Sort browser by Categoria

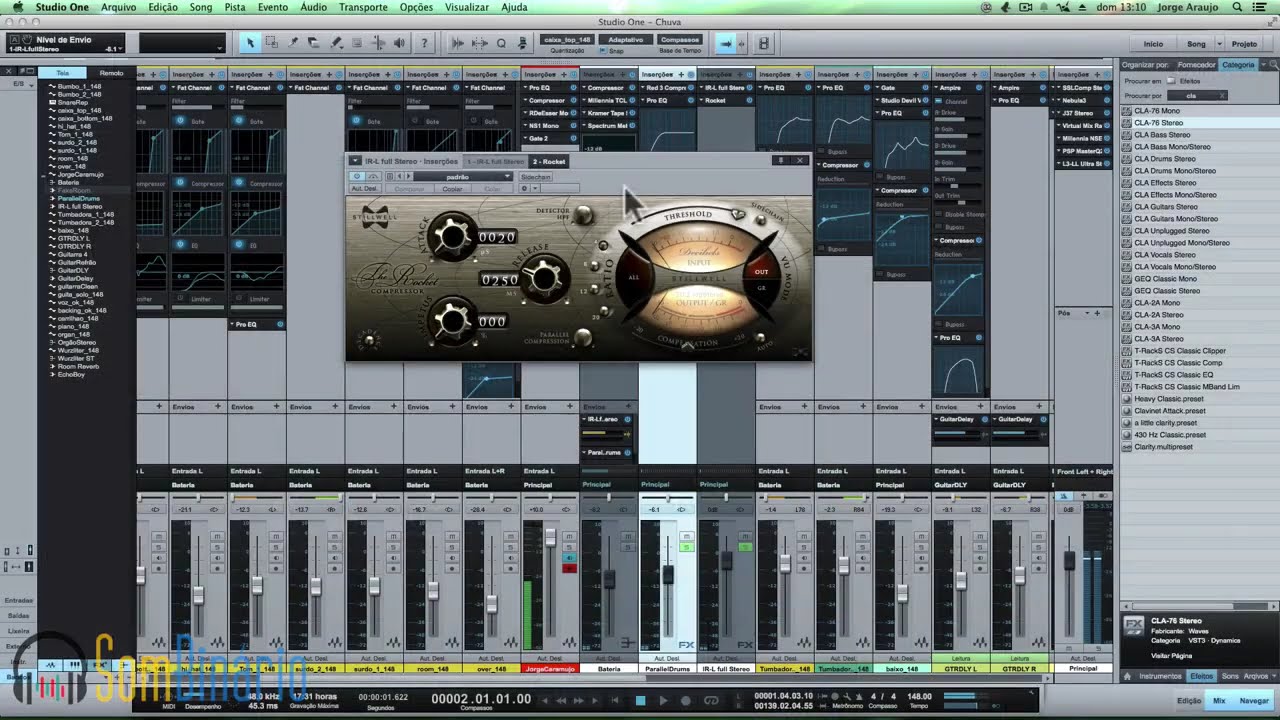pos(1238,65)
